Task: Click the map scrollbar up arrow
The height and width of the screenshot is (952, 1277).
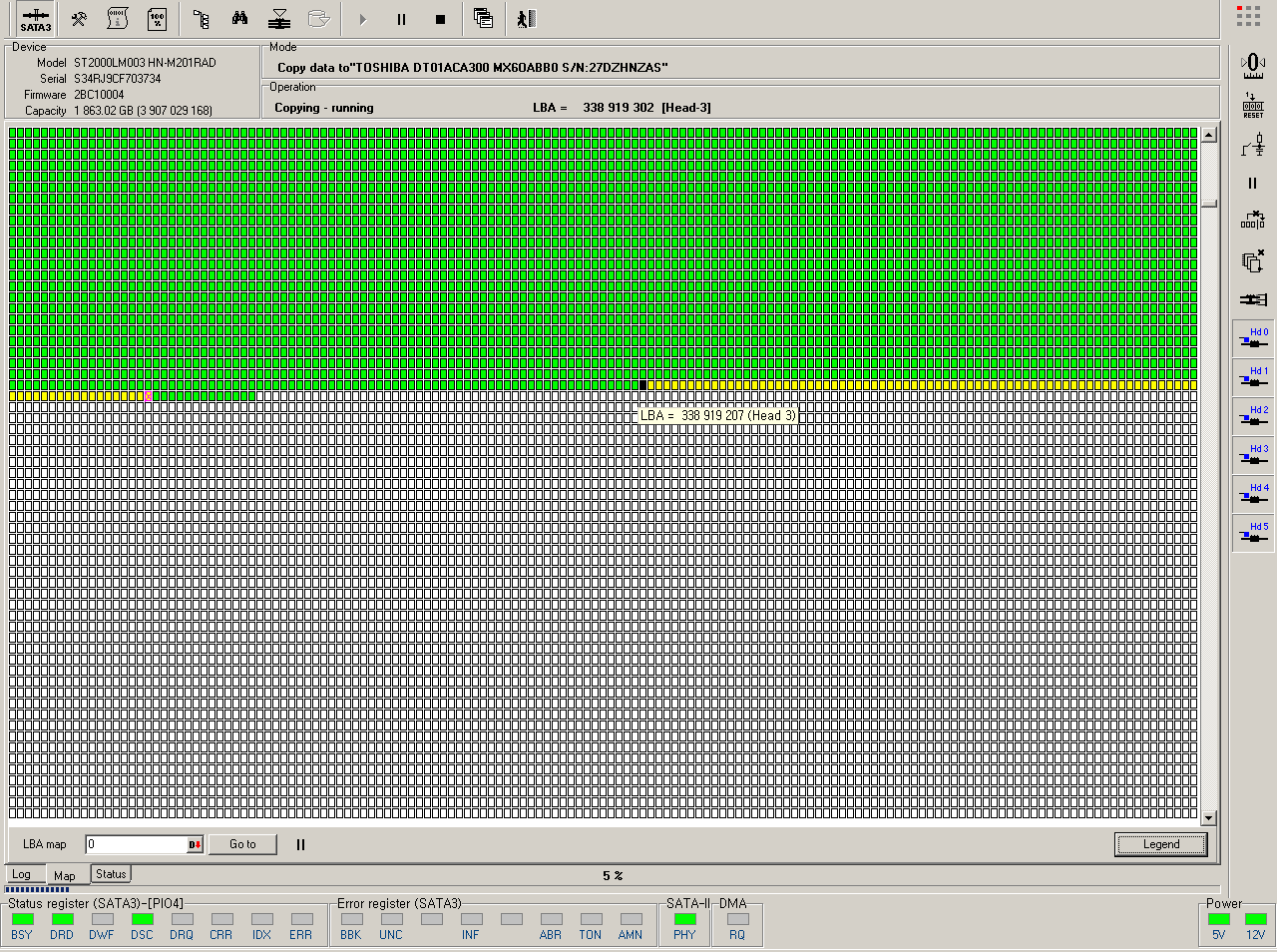Action: coord(1209,135)
